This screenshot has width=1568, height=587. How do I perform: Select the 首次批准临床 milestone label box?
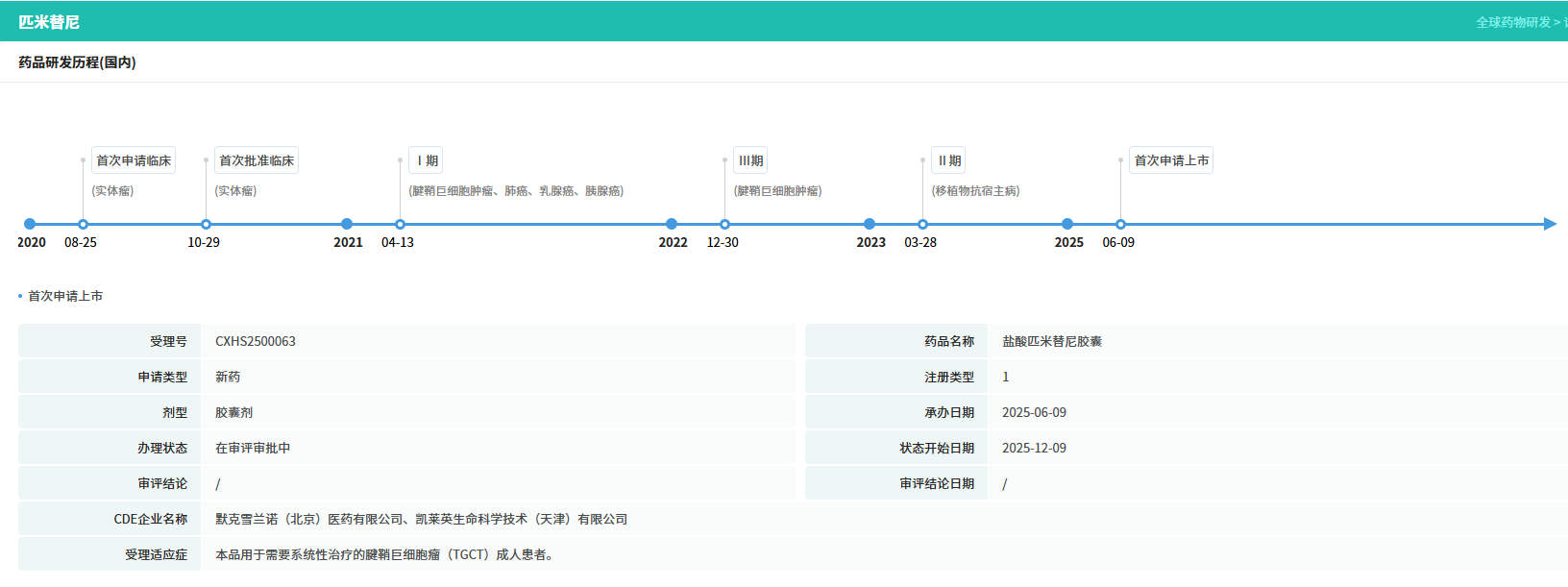[257, 160]
